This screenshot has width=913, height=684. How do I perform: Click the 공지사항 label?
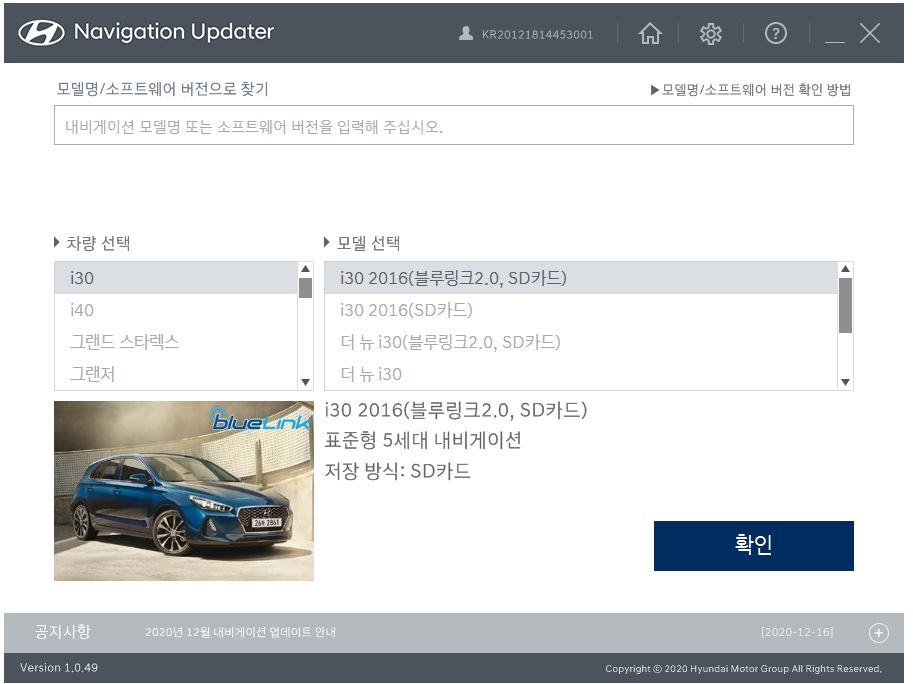pos(62,632)
